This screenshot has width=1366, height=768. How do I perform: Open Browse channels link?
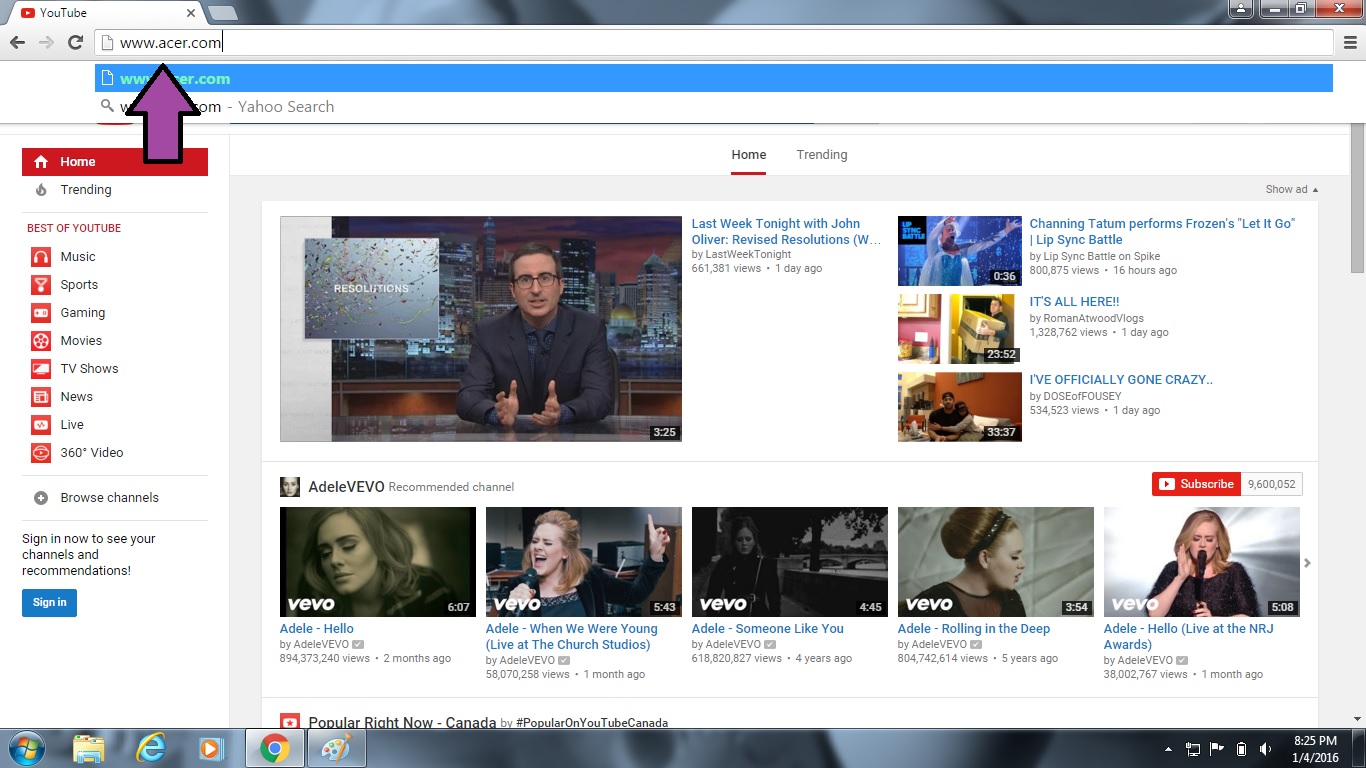click(x=109, y=498)
